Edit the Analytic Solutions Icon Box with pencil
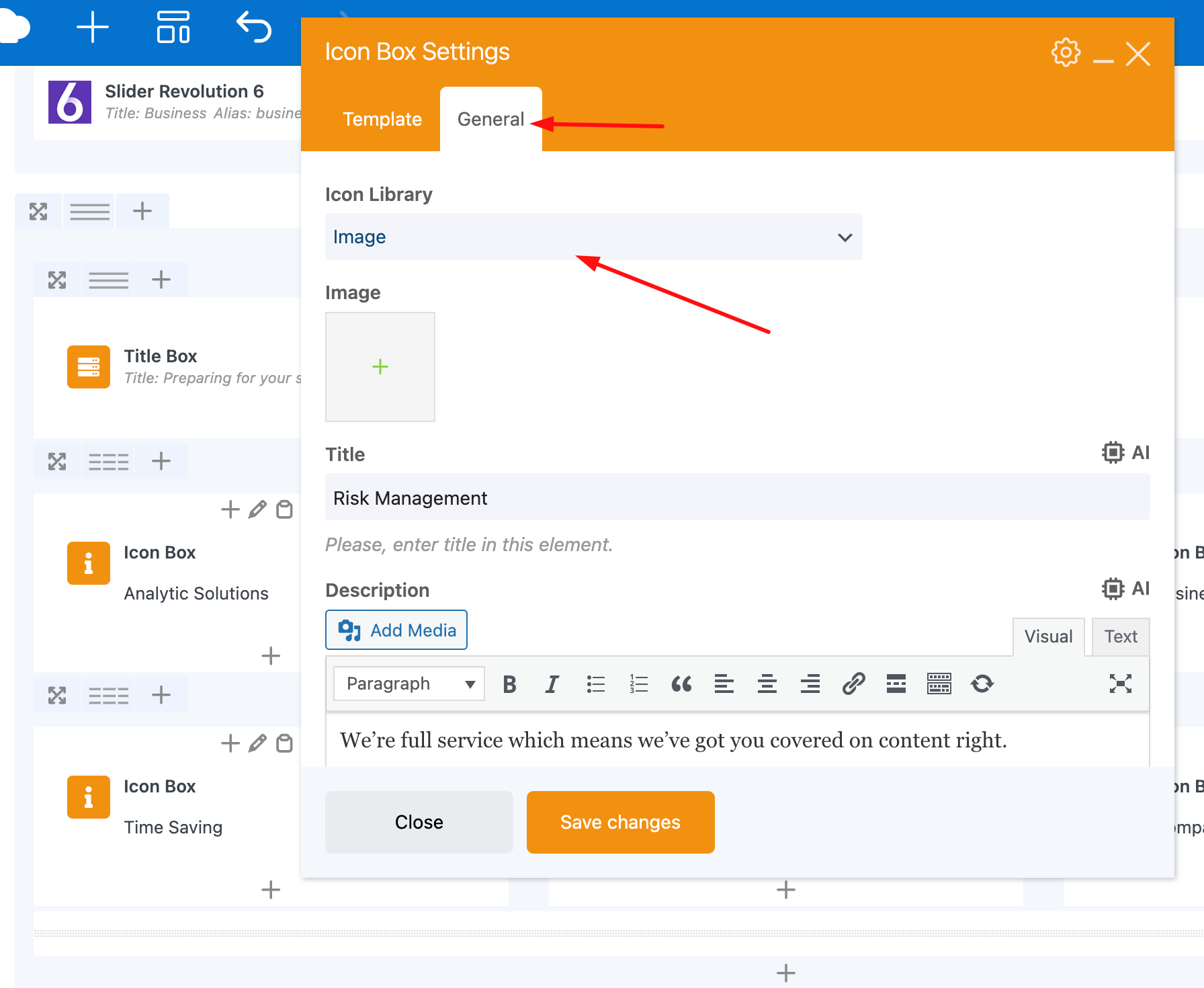The height and width of the screenshot is (988, 1204). coord(257,509)
